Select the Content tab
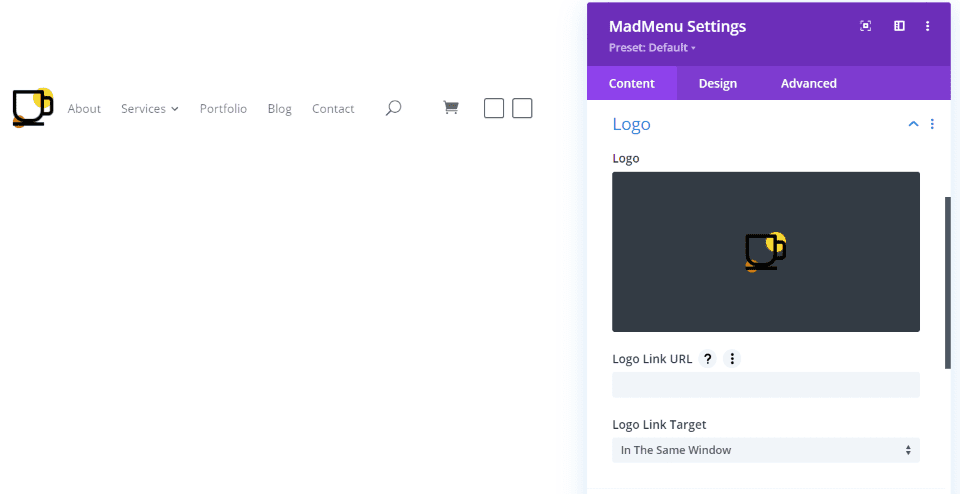This screenshot has height=494, width=960. (x=631, y=83)
